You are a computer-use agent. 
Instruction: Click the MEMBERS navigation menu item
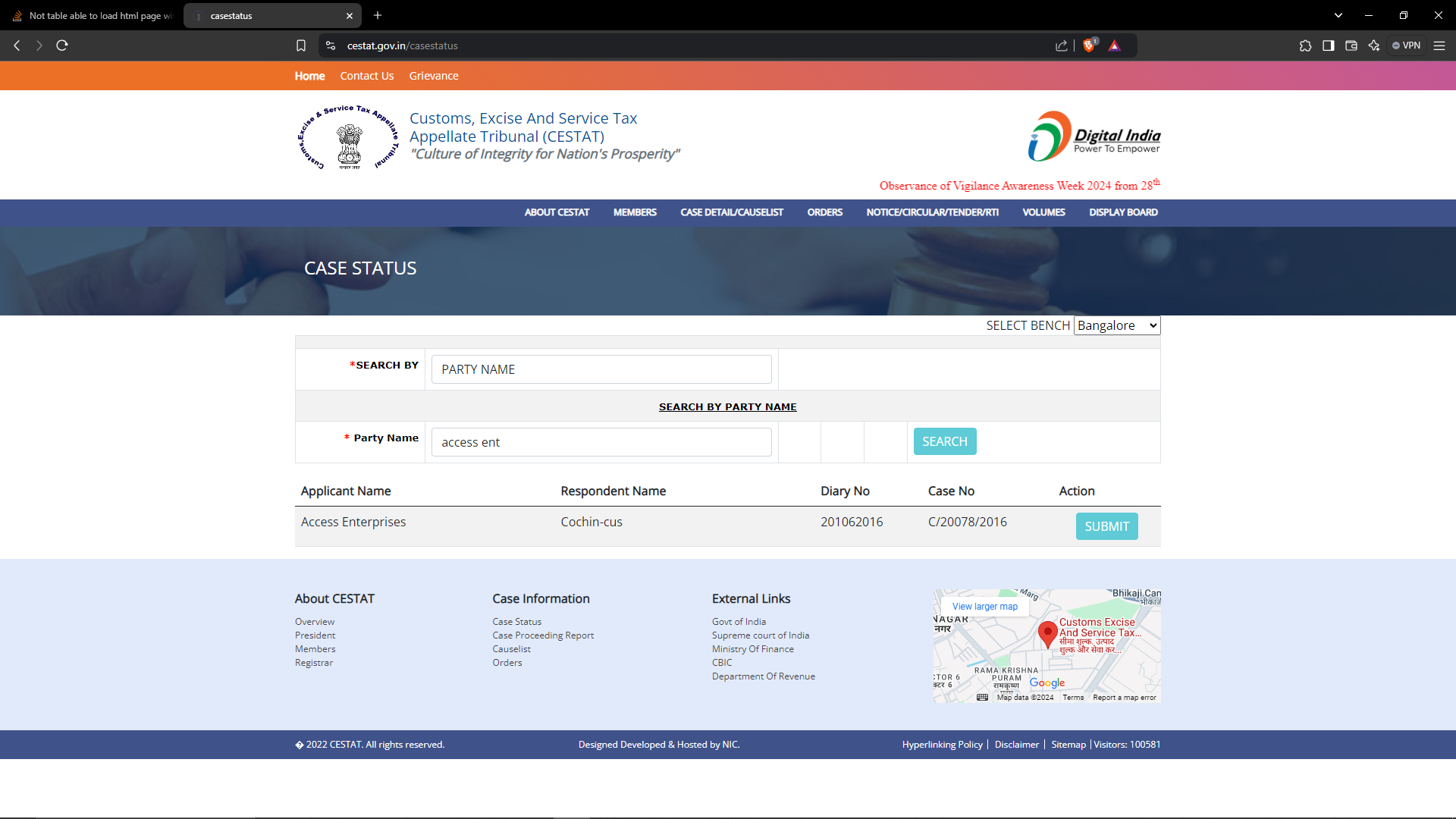pyautogui.click(x=635, y=212)
